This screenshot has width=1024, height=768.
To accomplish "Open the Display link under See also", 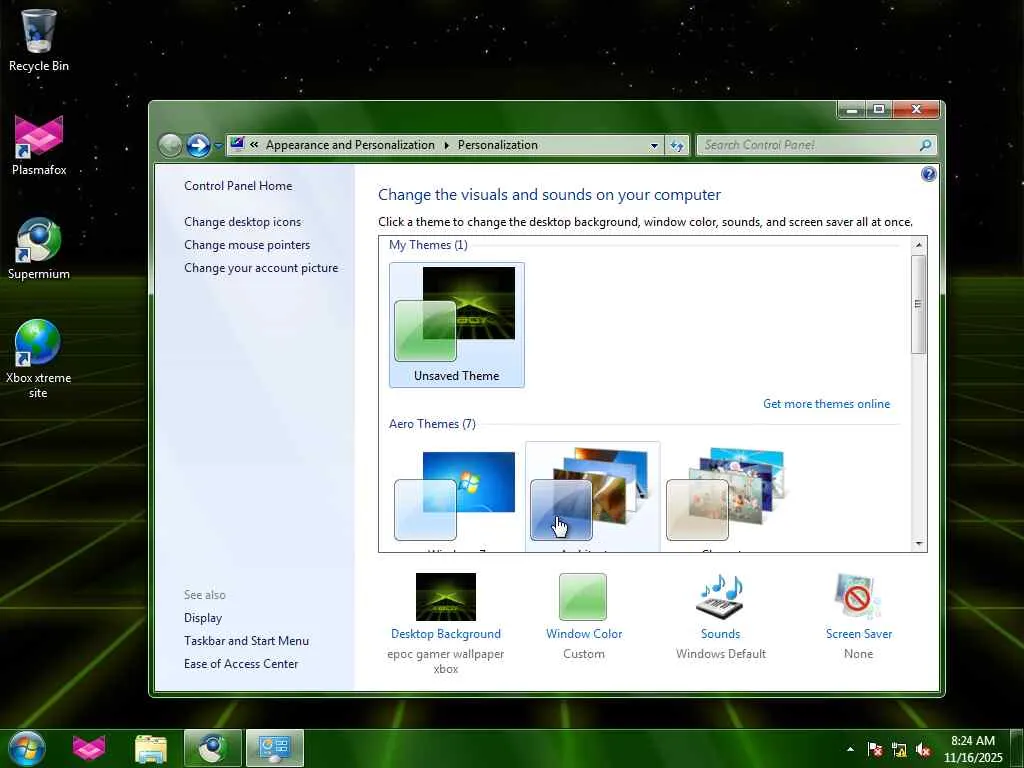I will (x=203, y=618).
